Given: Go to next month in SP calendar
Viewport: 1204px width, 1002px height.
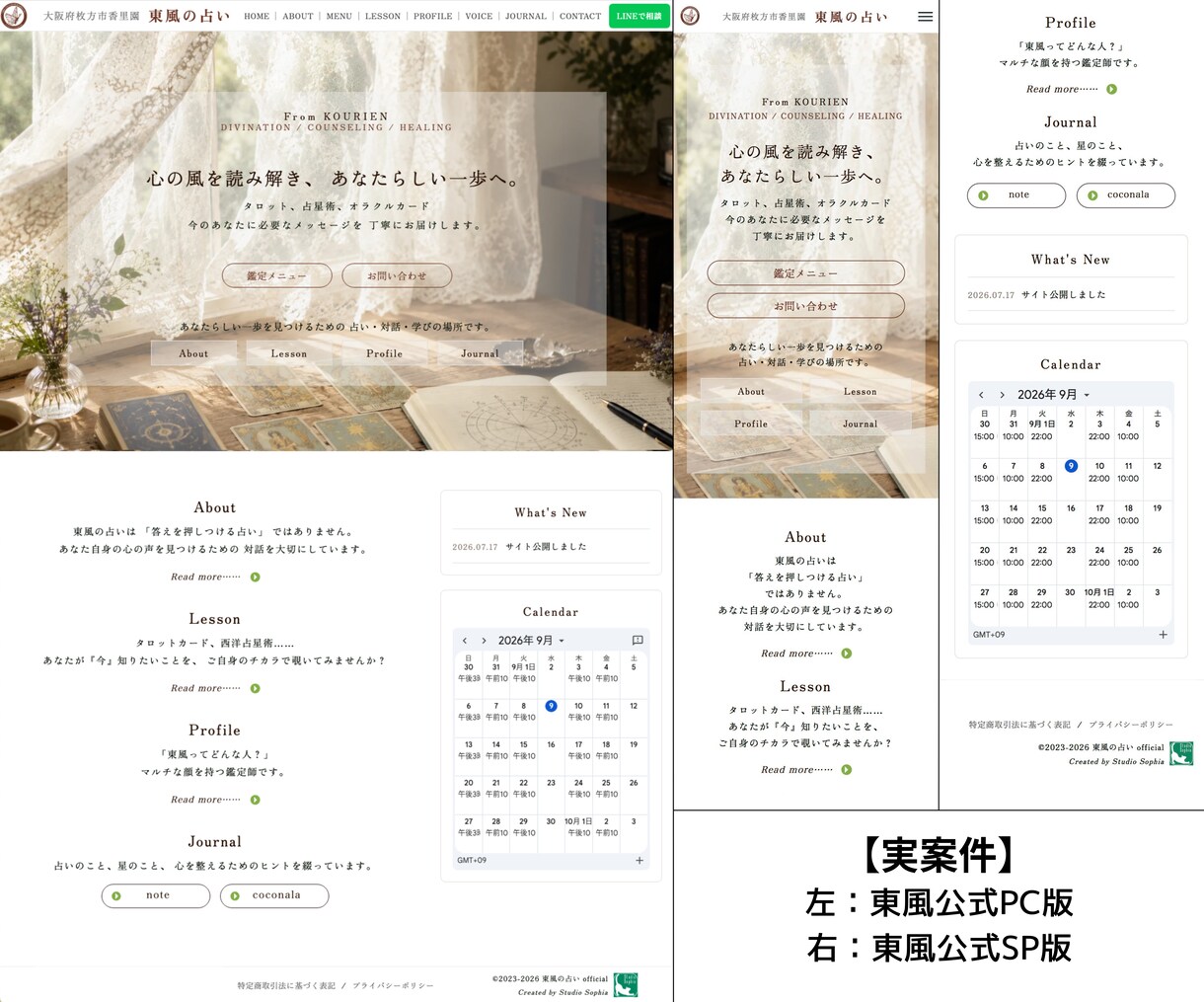Looking at the screenshot, I should click(x=1002, y=395).
